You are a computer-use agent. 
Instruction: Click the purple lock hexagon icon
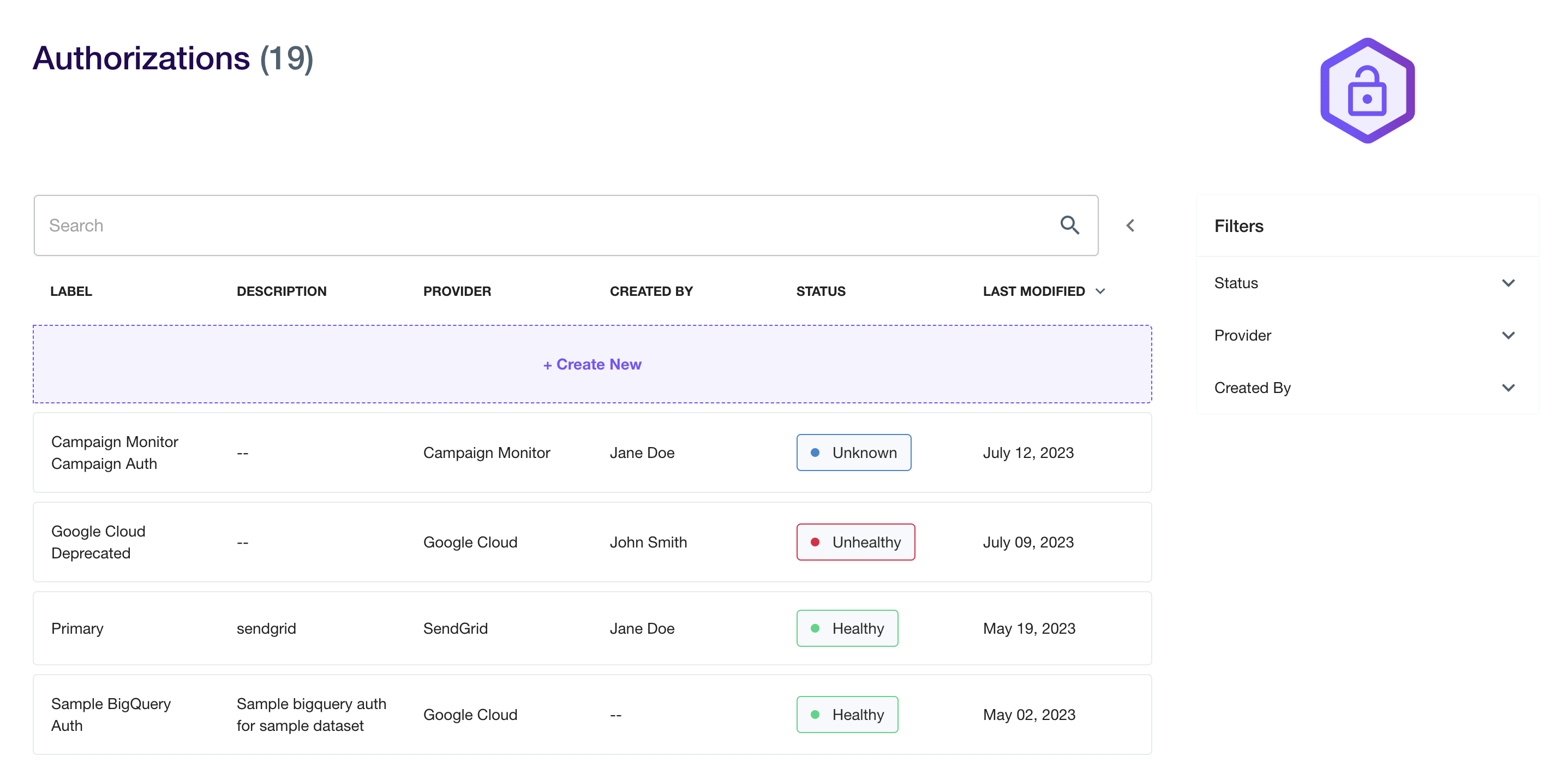click(x=1367, y=91)
